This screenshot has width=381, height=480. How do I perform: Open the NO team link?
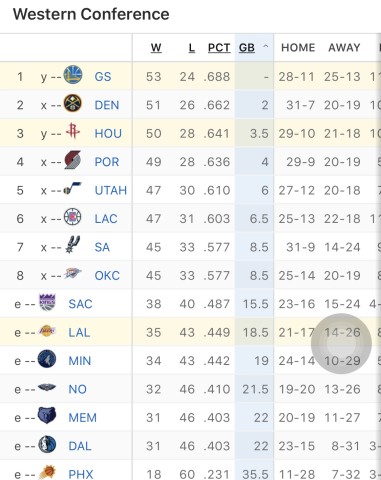click(77, 389)
